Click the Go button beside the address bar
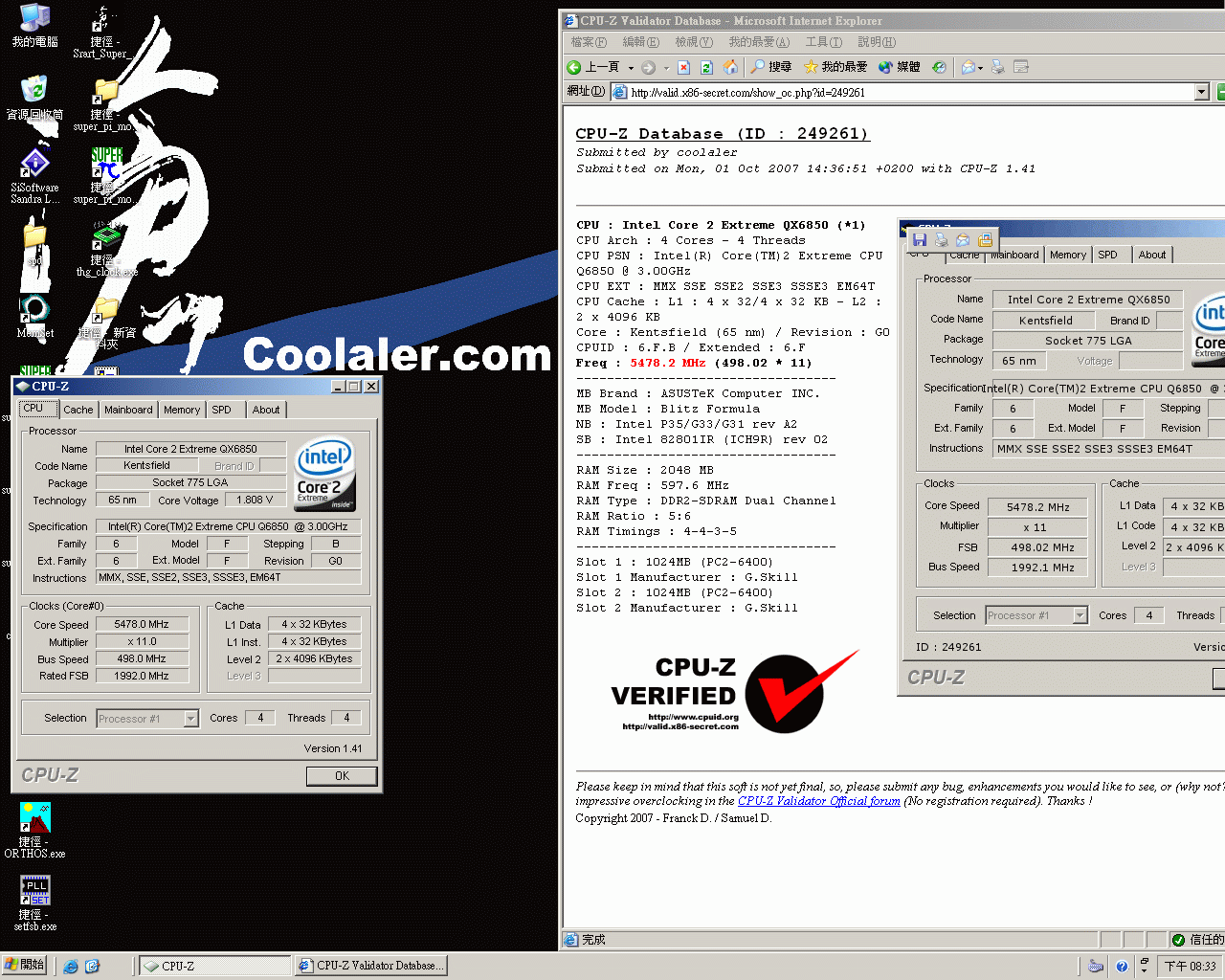1225x980 pixels. coord(1220,92)
